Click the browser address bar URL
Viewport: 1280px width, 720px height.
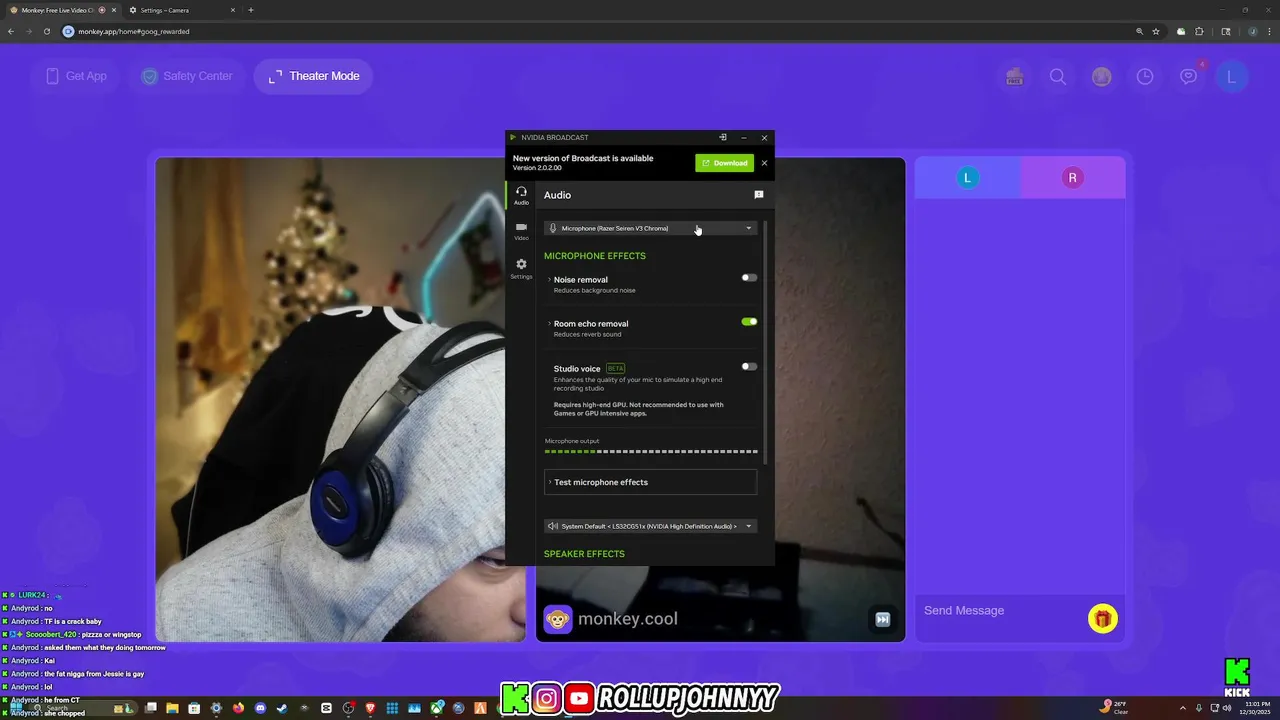click(133, 31)
